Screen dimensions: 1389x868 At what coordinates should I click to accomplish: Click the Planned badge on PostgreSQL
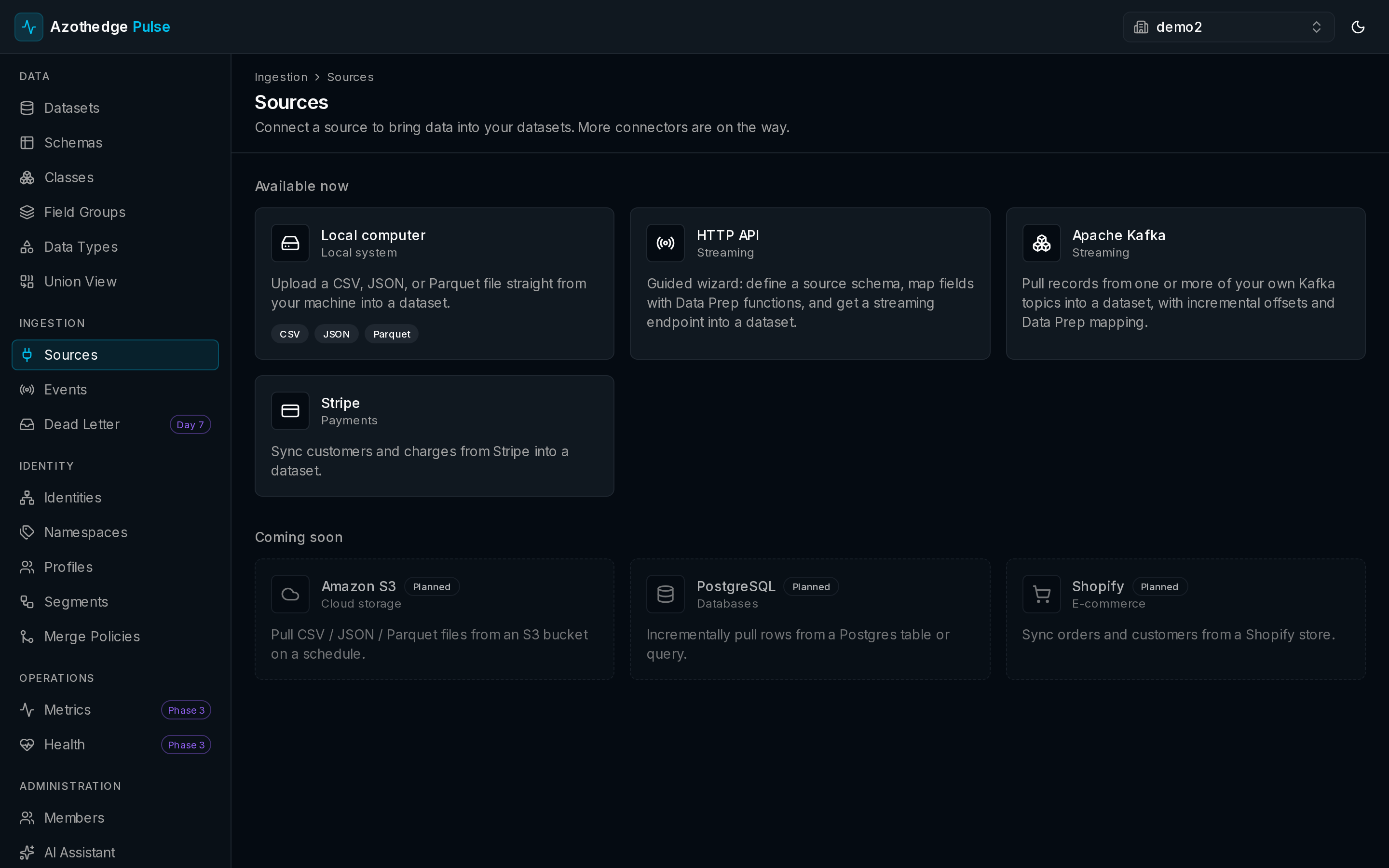(811, 587)
